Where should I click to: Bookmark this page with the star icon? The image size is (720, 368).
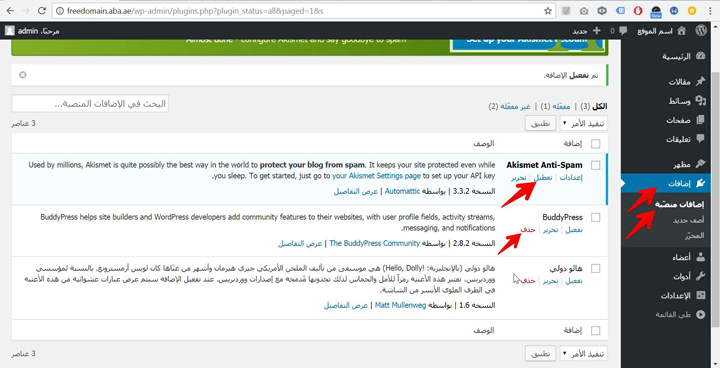click(x=547, y=11)
